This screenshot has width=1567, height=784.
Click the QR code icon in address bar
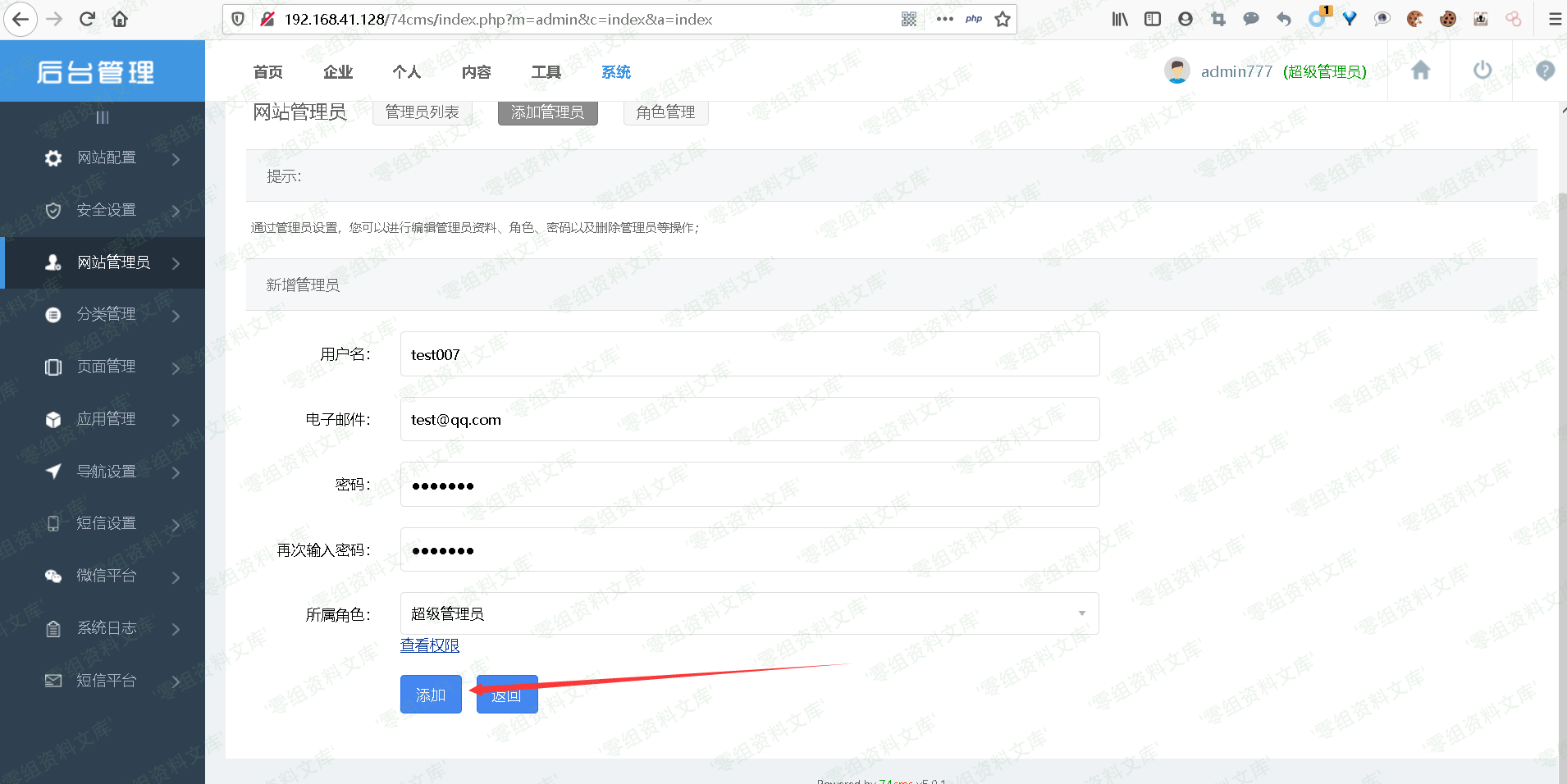click(909, 20)
